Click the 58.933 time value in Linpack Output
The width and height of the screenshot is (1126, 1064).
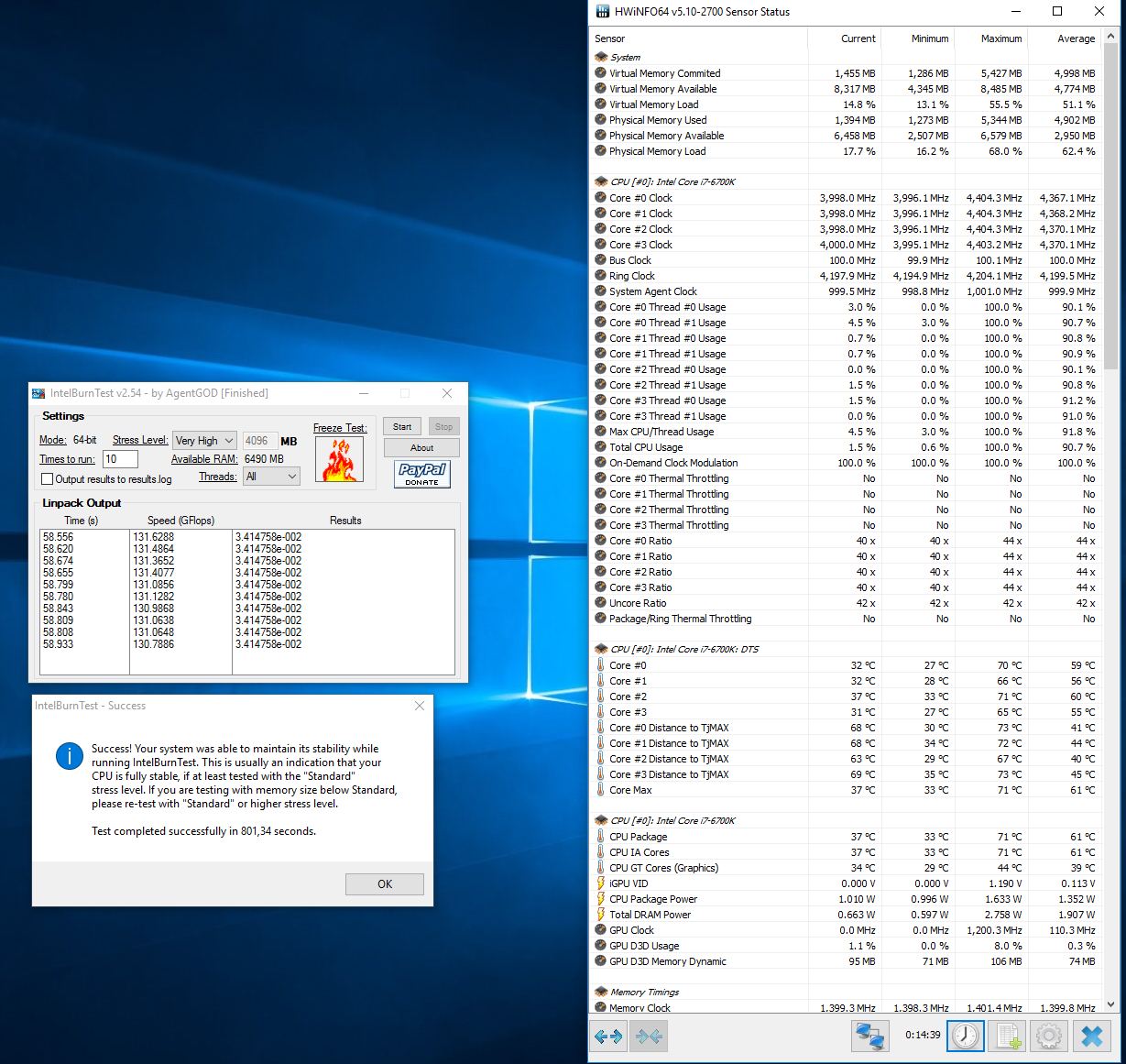[58, 644]
